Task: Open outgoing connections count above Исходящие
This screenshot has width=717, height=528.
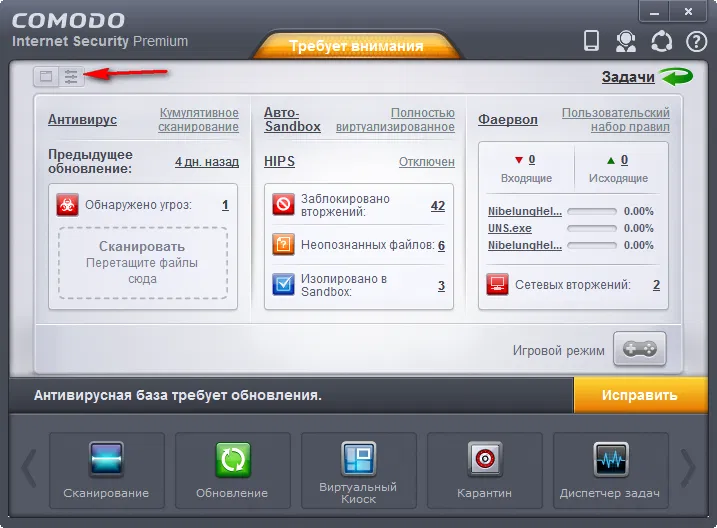Action: click(624, 160)
